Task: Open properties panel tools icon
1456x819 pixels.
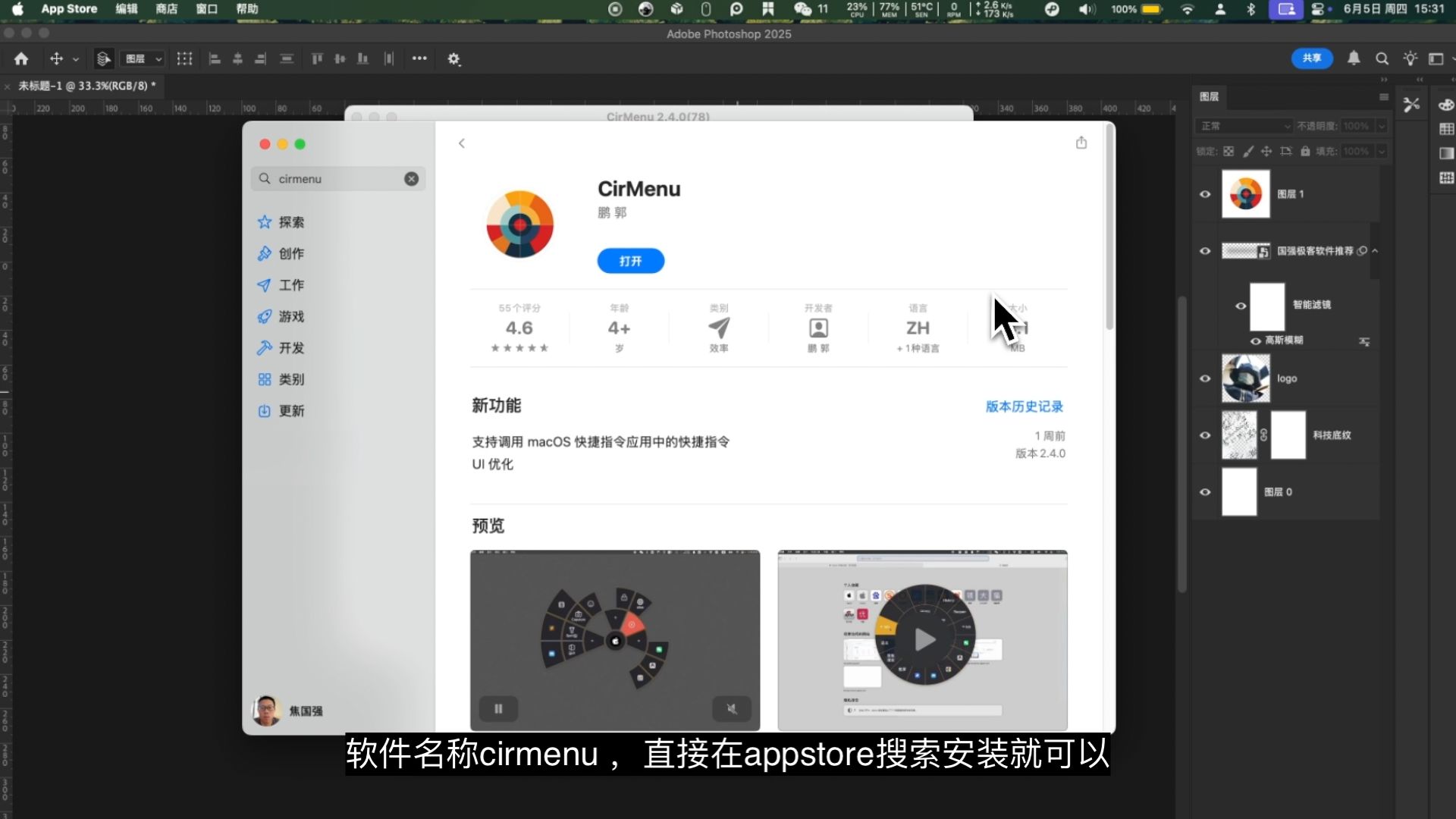Action: 1411,105
